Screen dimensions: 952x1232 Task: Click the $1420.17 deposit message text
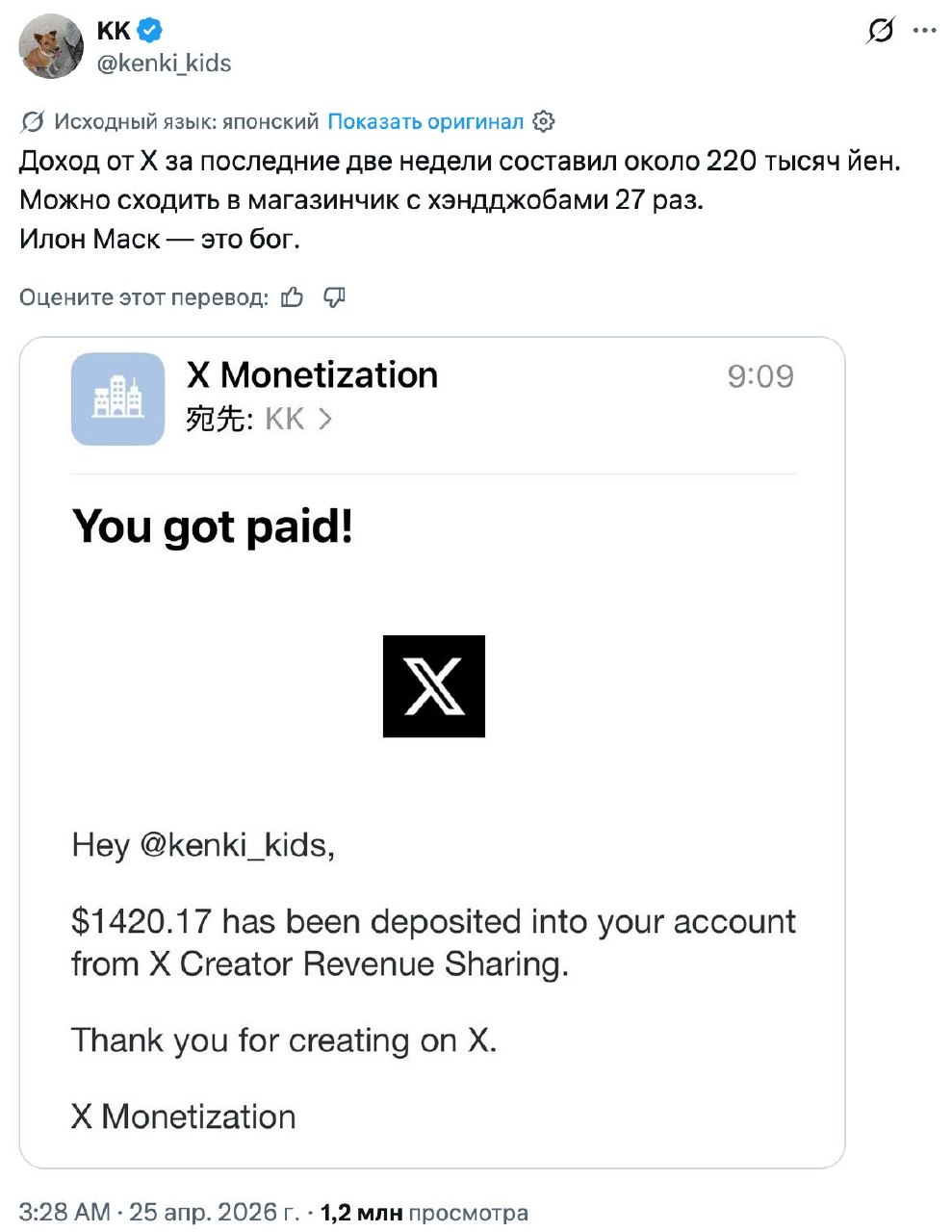pyautogui.click(x=433, y=941)
